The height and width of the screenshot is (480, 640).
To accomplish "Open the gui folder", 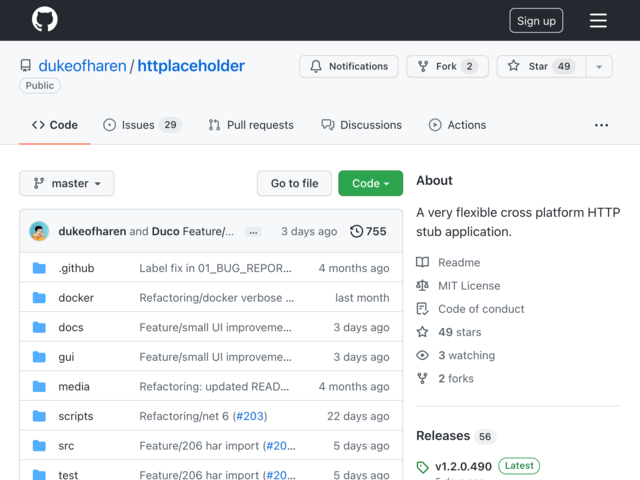I will pos(66,357).
